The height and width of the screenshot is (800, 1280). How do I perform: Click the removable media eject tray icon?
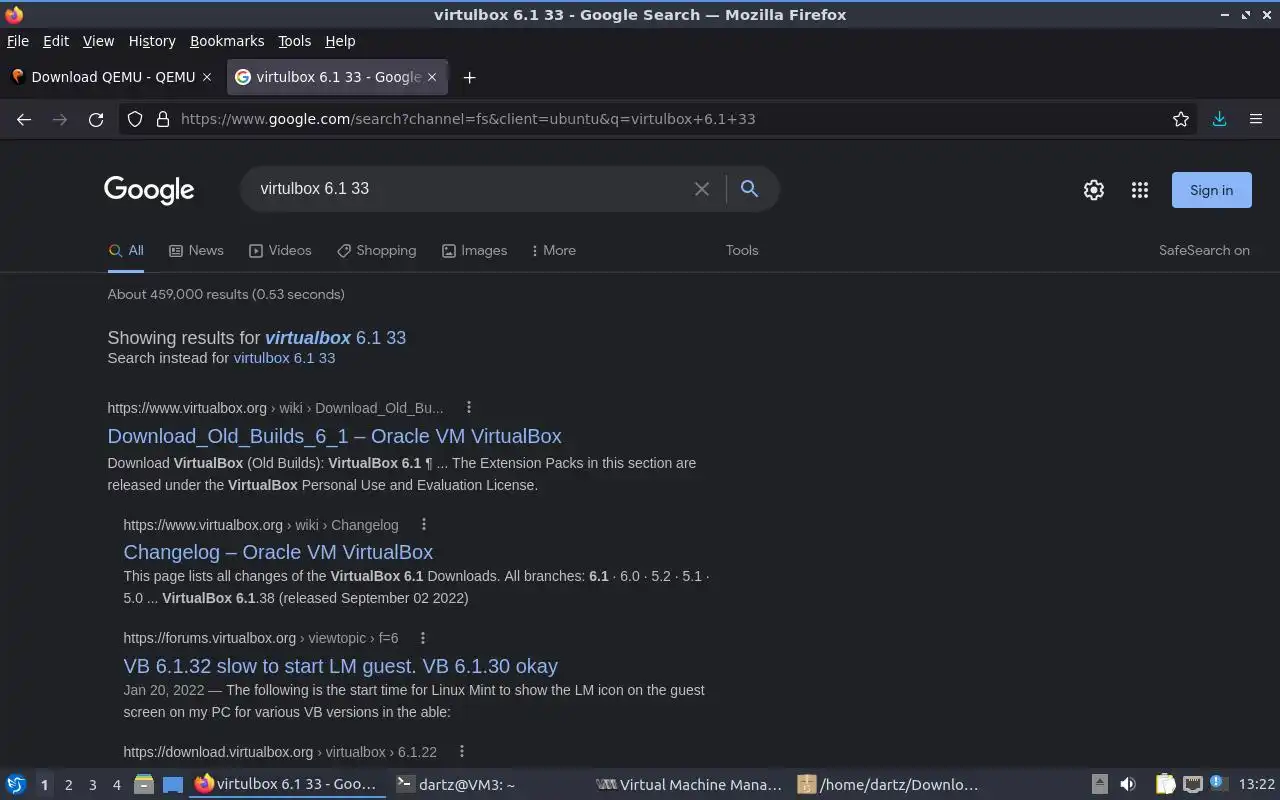pos(1099,785)
